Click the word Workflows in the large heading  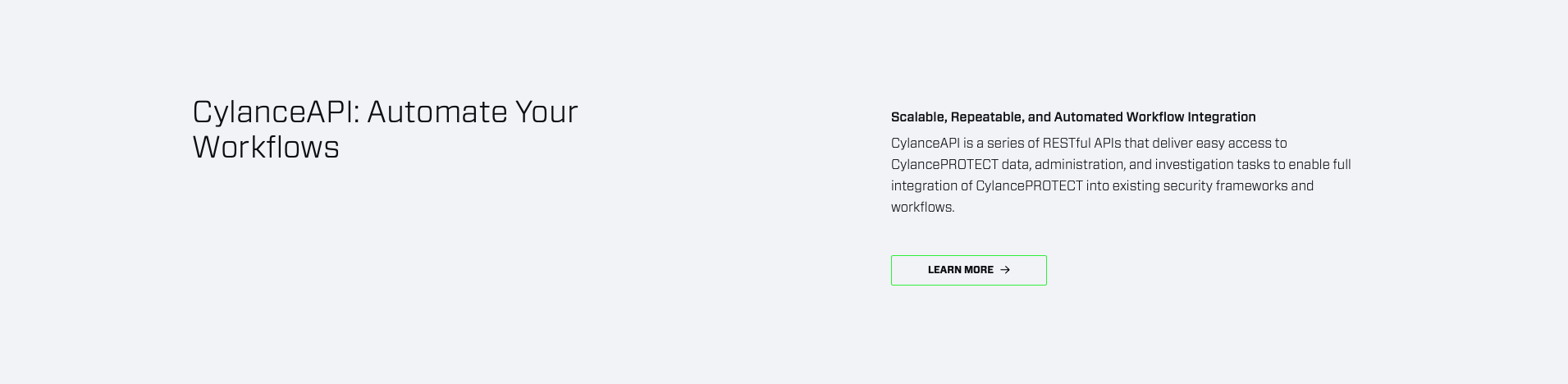pyautogui.click(x=266, y=148)
